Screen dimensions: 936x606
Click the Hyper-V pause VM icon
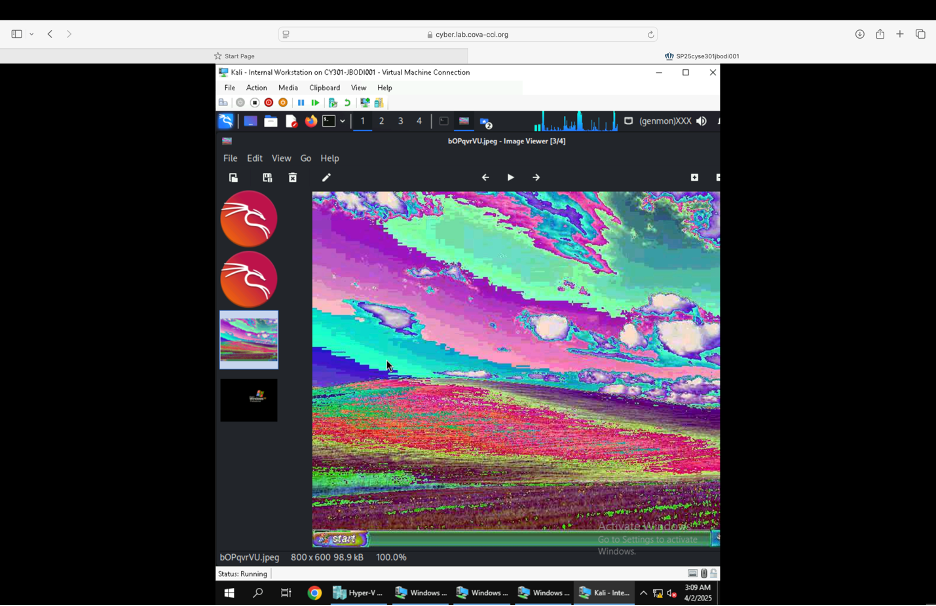pyautogui.click(x=301, y=102)
